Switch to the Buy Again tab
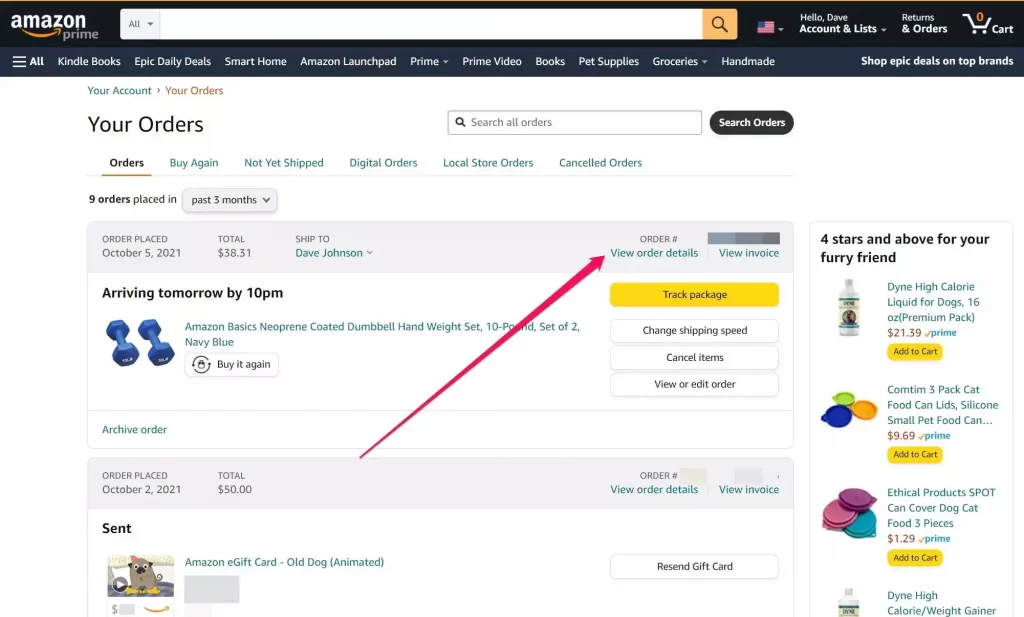Image resolution: width=1024 pixels, height=617 pixels. (194, 163)
